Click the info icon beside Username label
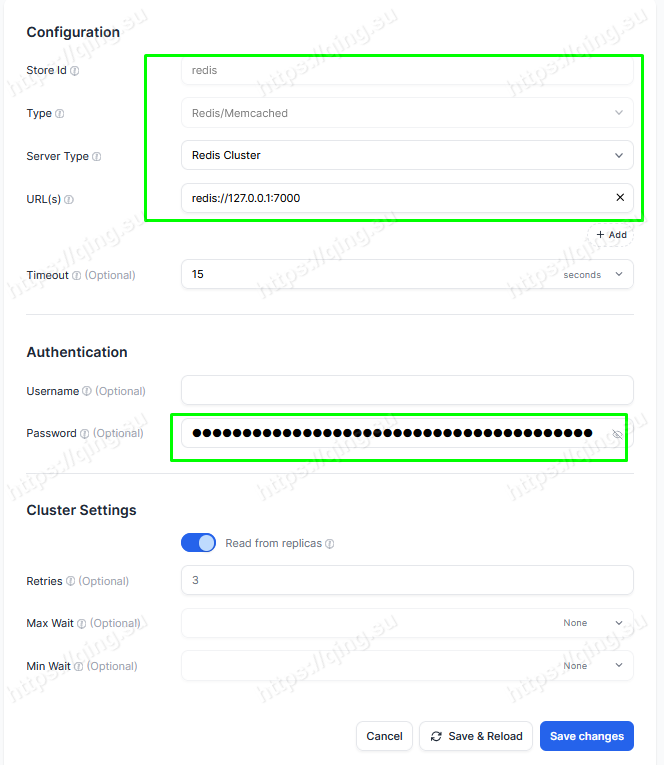Viewport: 664px width, 765px height. (87, 391)
